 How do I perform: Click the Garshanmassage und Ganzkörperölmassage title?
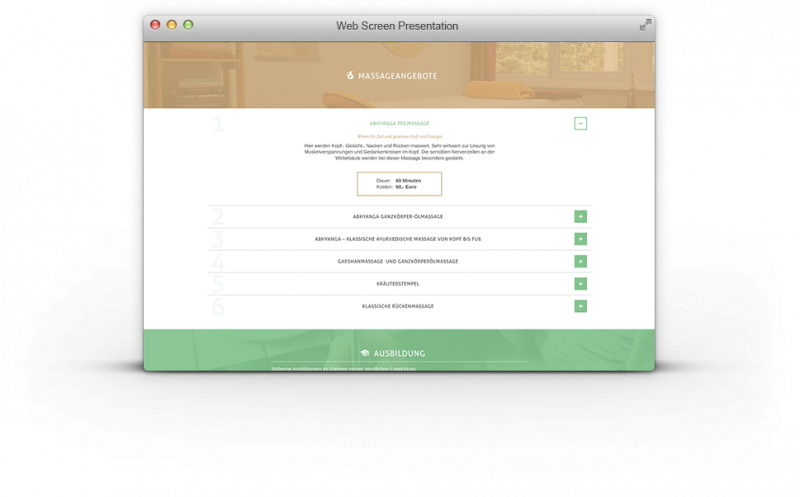coord(398,261)
